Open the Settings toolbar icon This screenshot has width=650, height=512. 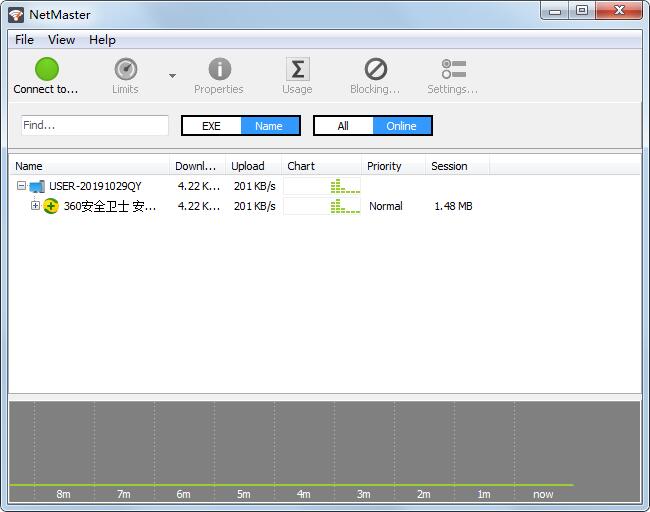[453, 69]
